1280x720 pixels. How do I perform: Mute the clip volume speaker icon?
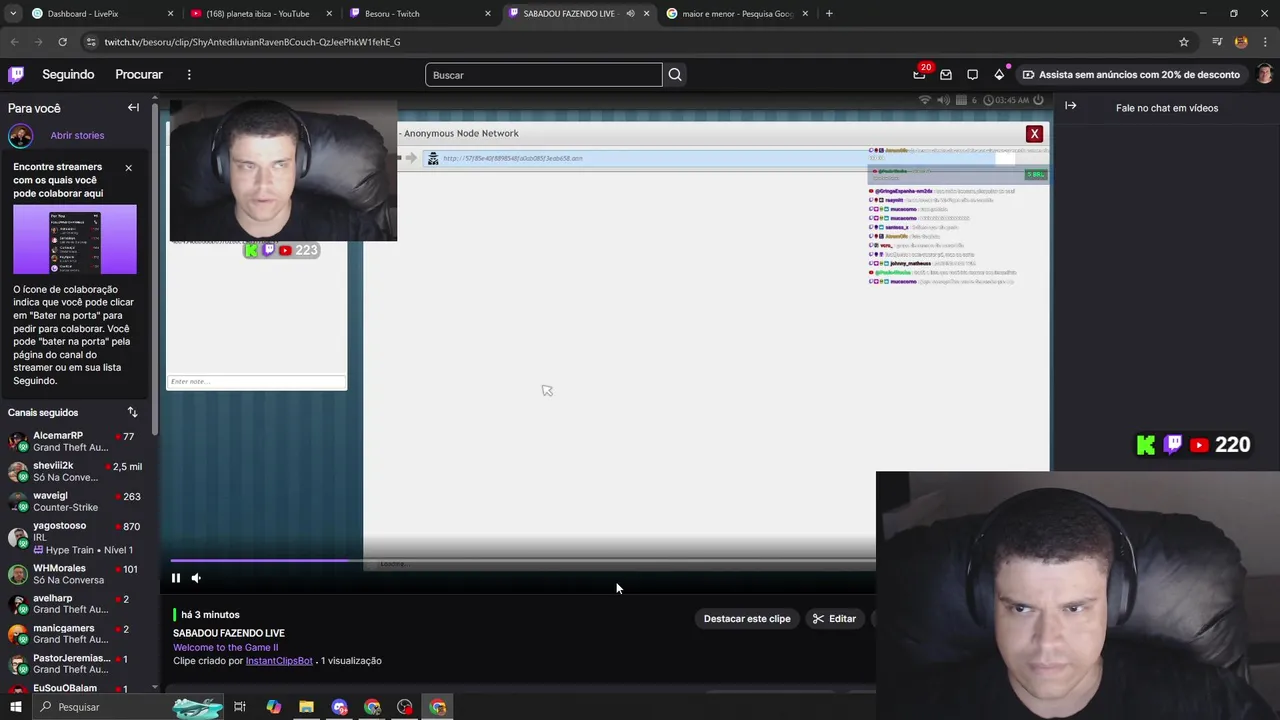[x=196, y=578]
